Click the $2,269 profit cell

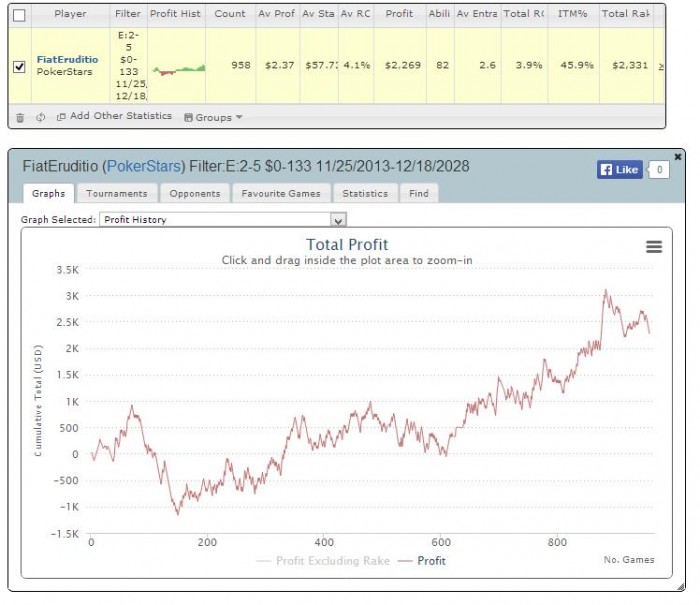[x=403, y=65]
